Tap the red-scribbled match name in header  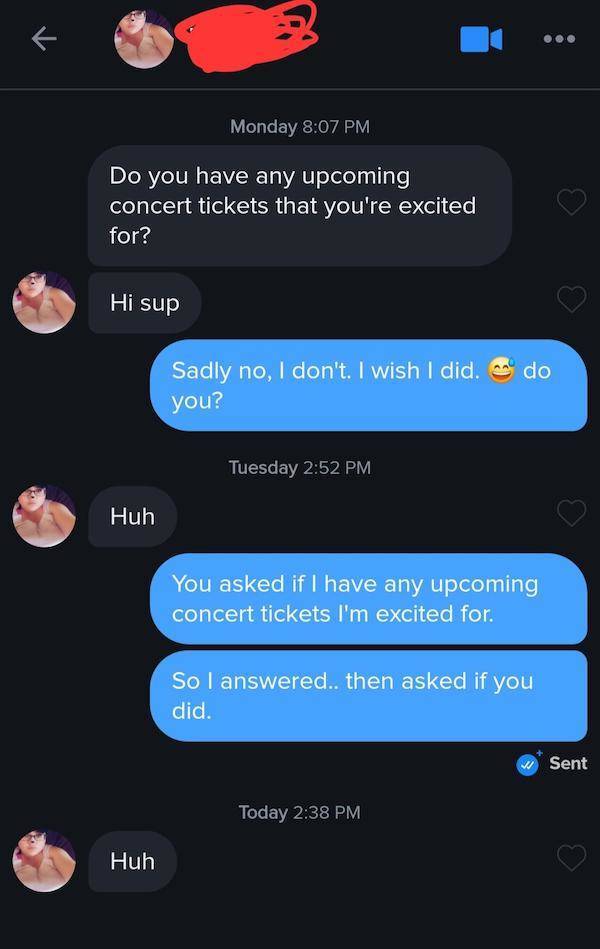tap(245, 37)
